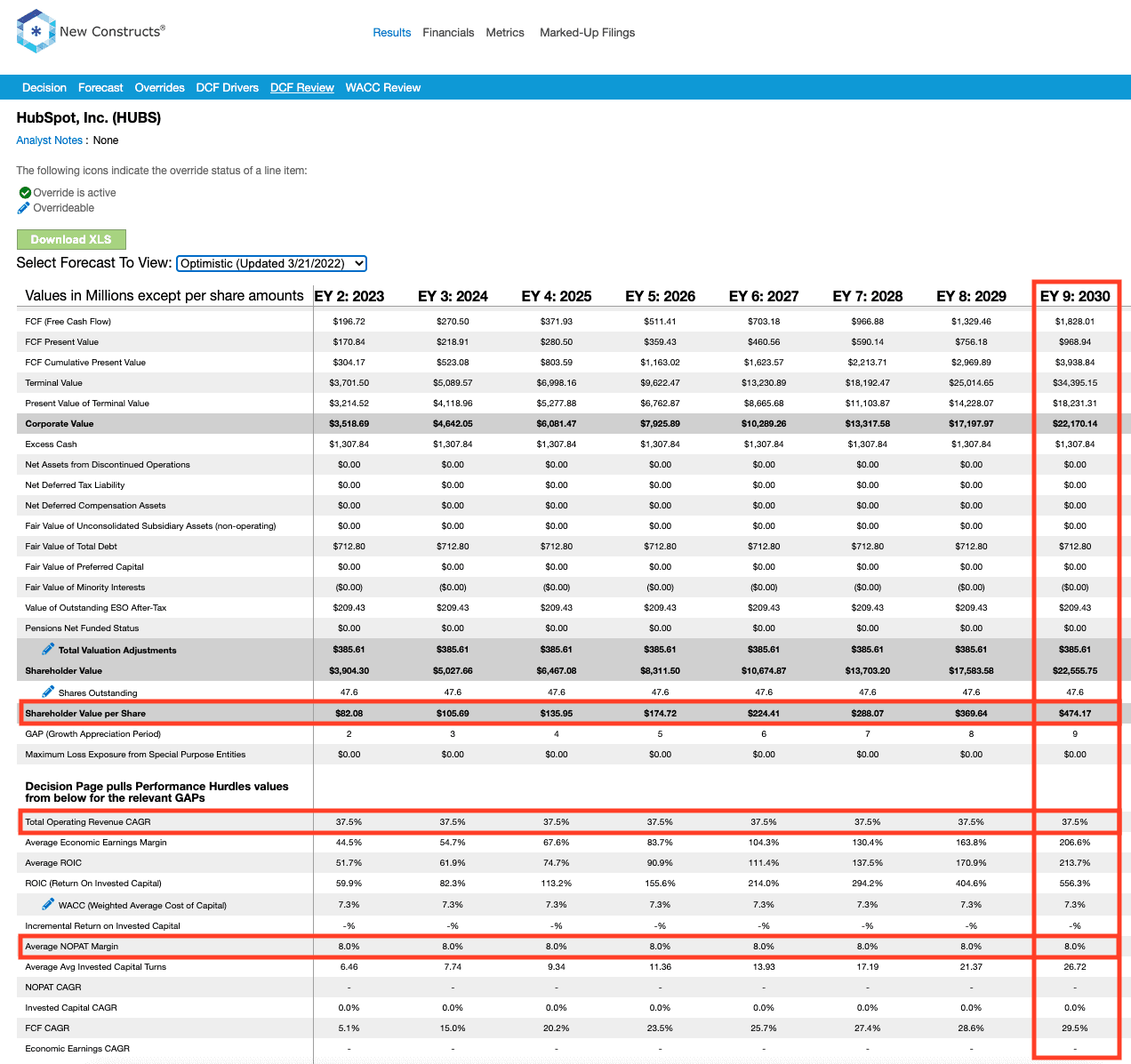This screenshot has width=1131, height=1064.
Task: Open the Metrics top navigation item
Action: (x=505, y=33)
